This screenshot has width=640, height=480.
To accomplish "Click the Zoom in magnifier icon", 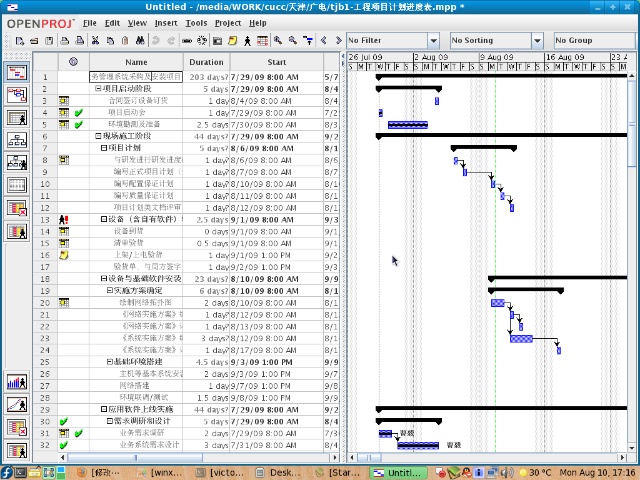I will [277, 41].
